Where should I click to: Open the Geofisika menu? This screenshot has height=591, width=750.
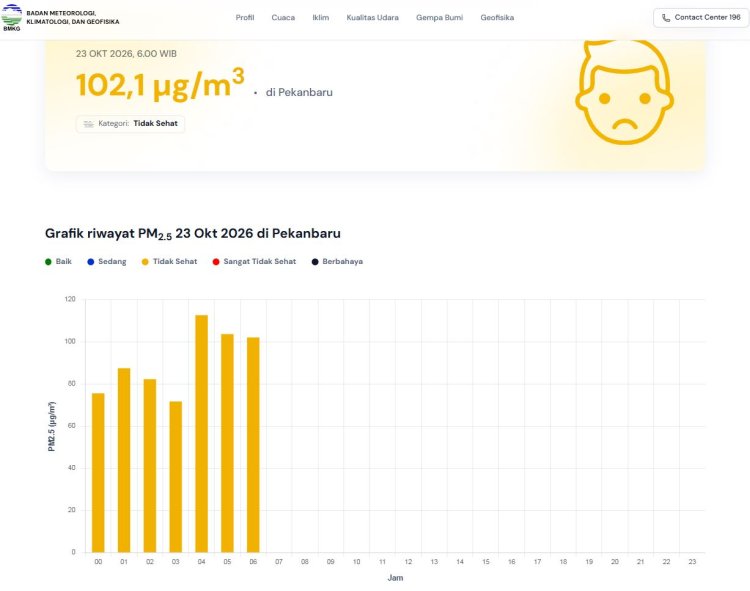pos(497,18)
